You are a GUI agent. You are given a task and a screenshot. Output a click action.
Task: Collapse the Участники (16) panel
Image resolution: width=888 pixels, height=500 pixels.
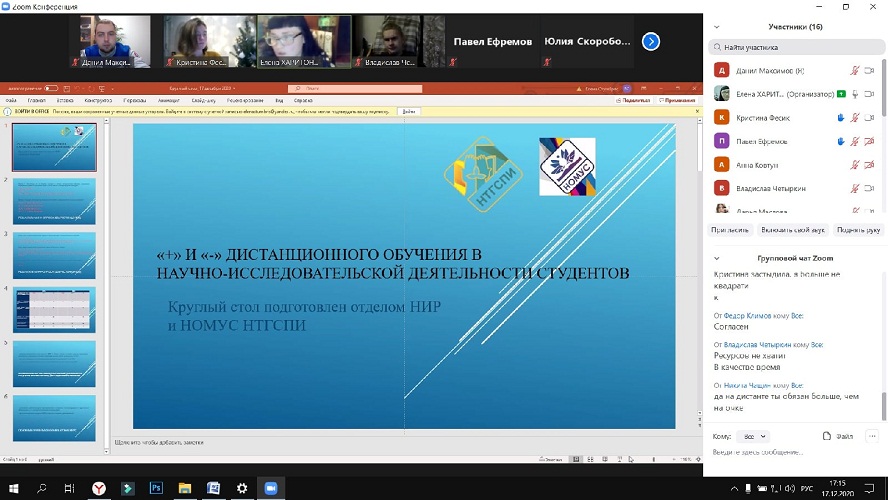pyautogui.click(x=718, y=27)
